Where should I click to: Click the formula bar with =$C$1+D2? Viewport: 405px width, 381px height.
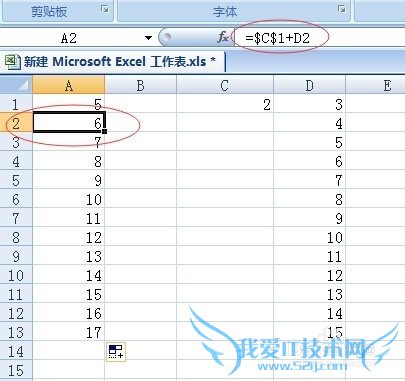[319, 37]
